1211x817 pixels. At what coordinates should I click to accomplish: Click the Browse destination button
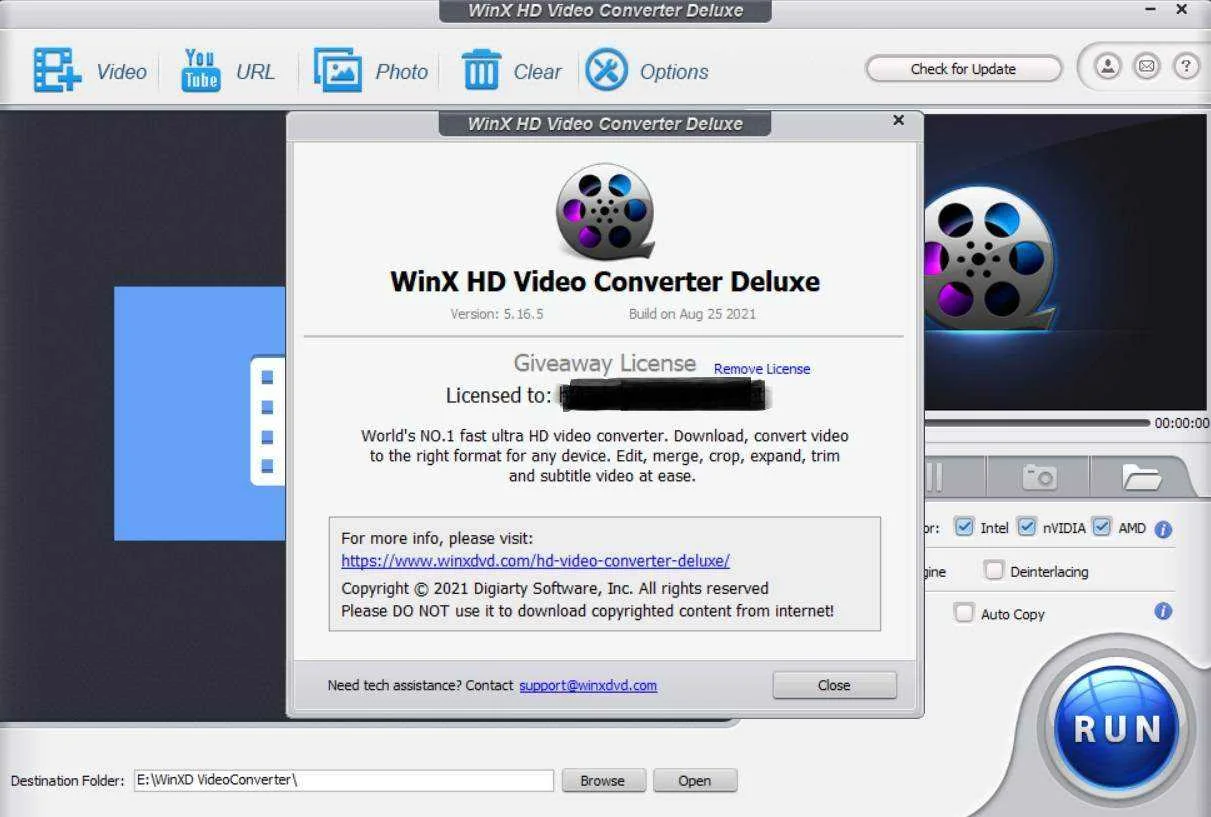[x=602, y=781]
